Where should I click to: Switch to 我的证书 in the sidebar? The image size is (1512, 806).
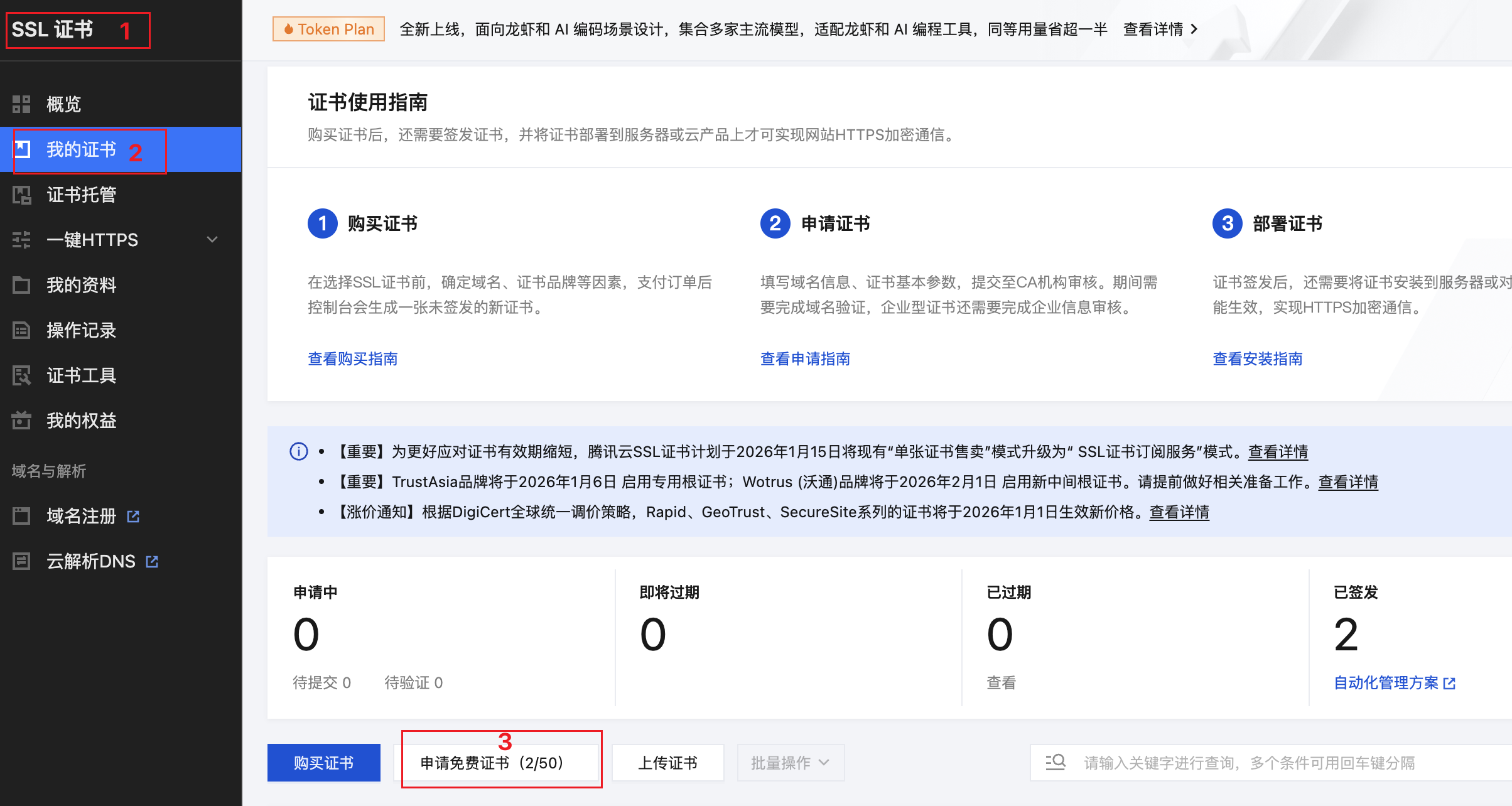pyautogui.click(x=81, y=150)
